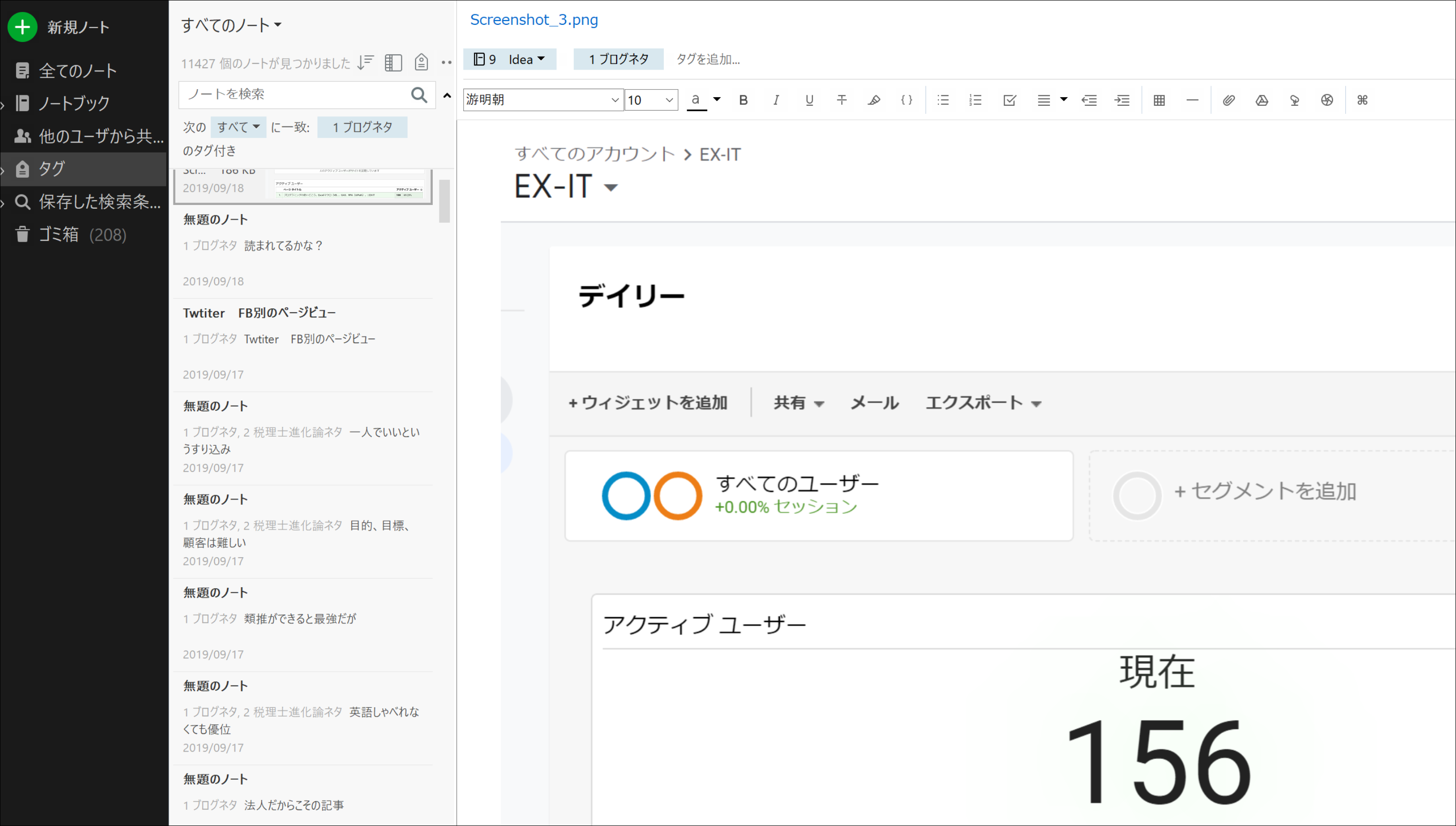Viewport: 1456px width, 826px height.
Task: Select the note thumbnail dated 2019/09/18
Action: click(304, 186)
